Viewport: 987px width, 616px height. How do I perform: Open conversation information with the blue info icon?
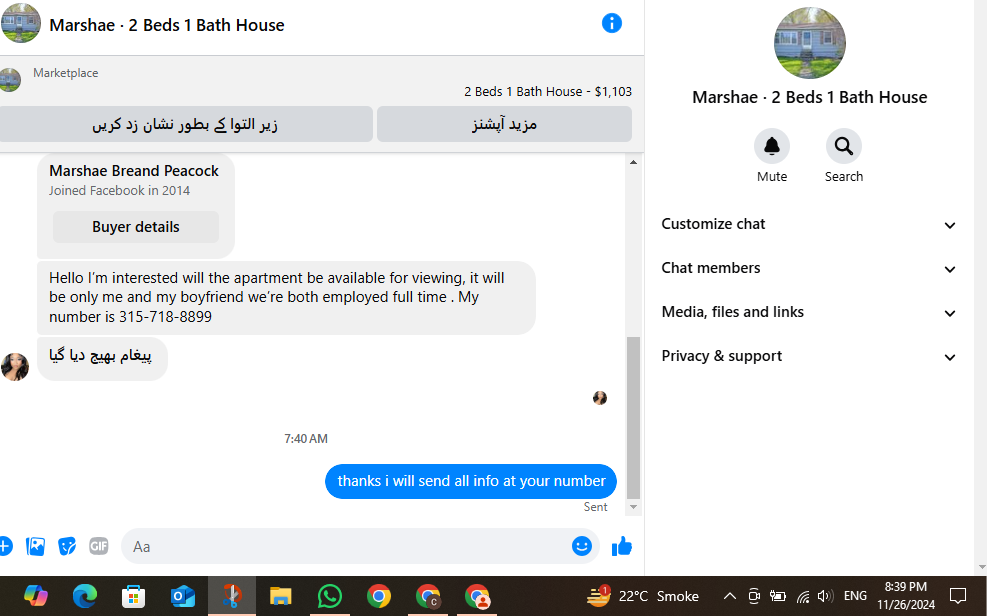[611, 23]
